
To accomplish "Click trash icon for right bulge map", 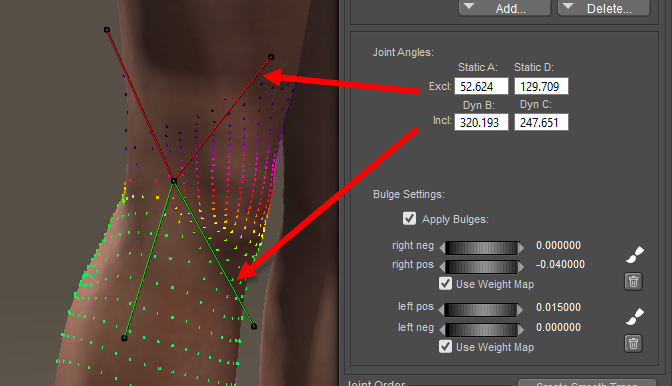I will click(x=633, y=282).
